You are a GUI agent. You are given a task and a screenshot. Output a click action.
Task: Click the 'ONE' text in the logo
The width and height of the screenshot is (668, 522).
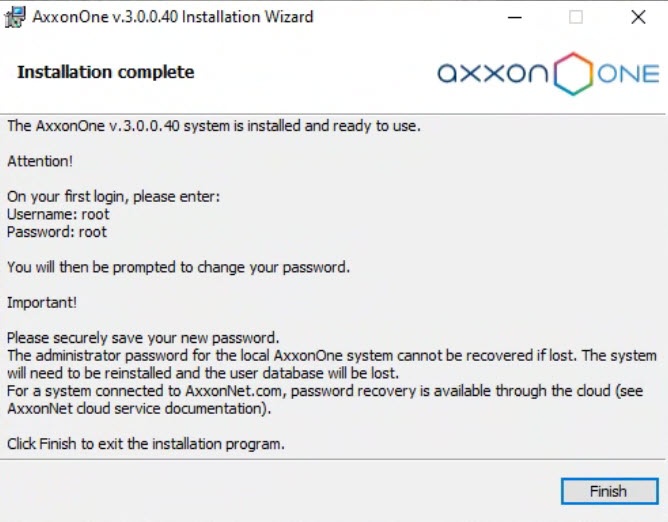coord(628,75)
